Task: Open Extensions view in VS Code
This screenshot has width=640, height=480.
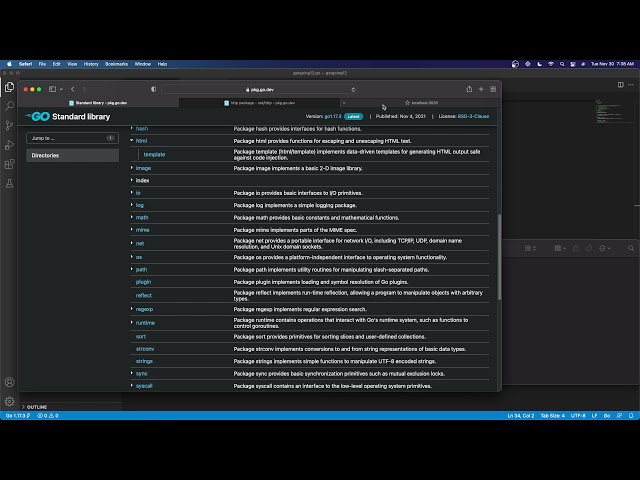Action: (9, 164)
